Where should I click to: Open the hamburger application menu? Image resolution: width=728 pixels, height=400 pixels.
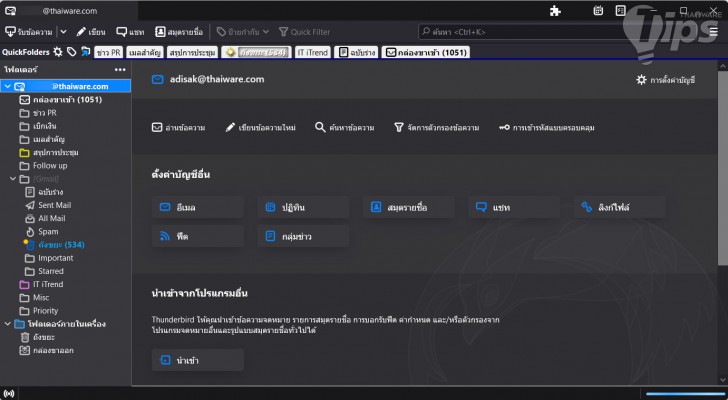pos(714,32)
